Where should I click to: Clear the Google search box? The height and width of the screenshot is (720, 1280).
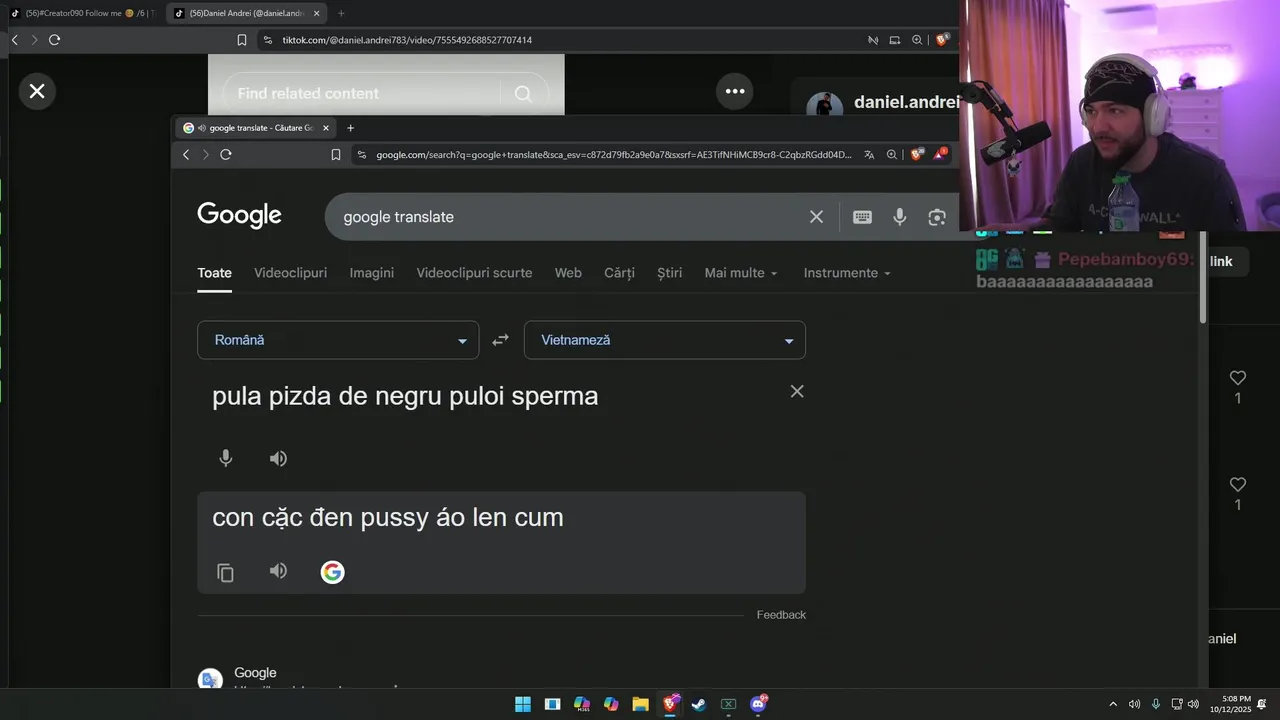[x=816, y=217]
